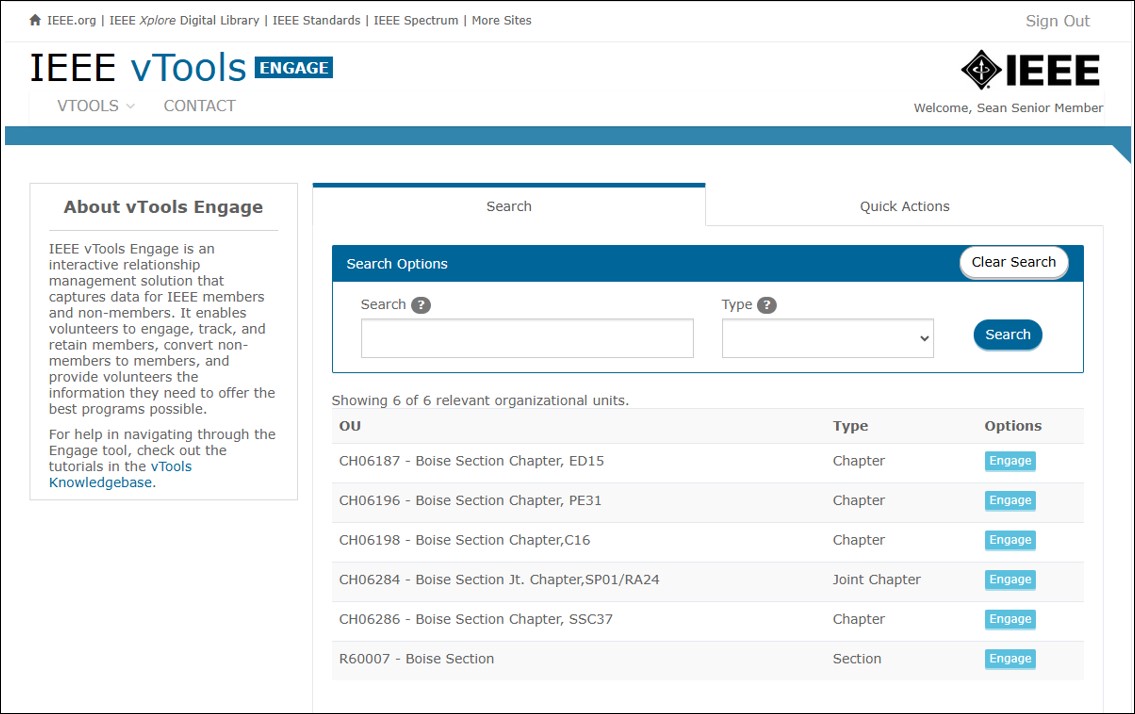This screenshot has width=1135, height=714.
Task: Click the ENGAGE badge in the header
Action: tap(294, 67)
